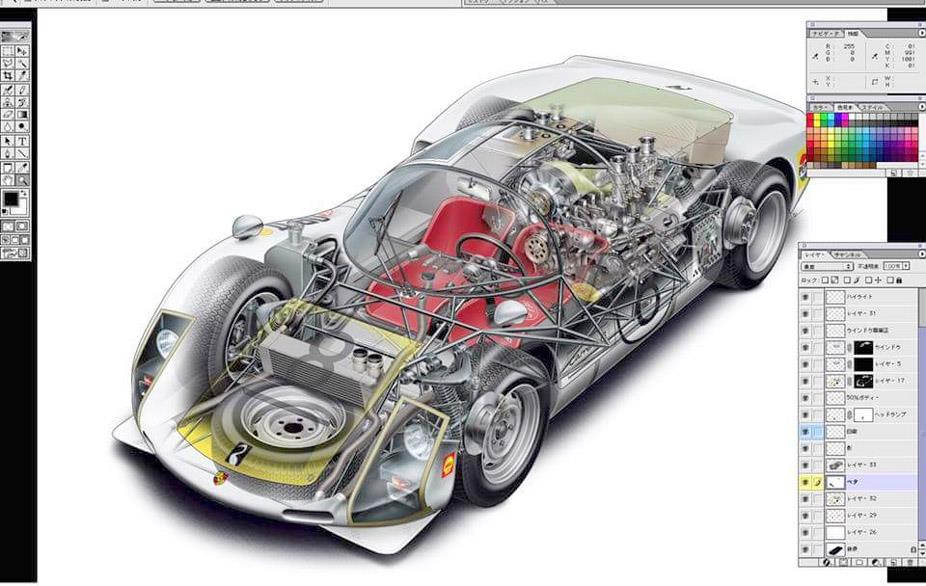Select the Paintbrush tool
Viewport: 926px width, 586px height.
point(22,90)
